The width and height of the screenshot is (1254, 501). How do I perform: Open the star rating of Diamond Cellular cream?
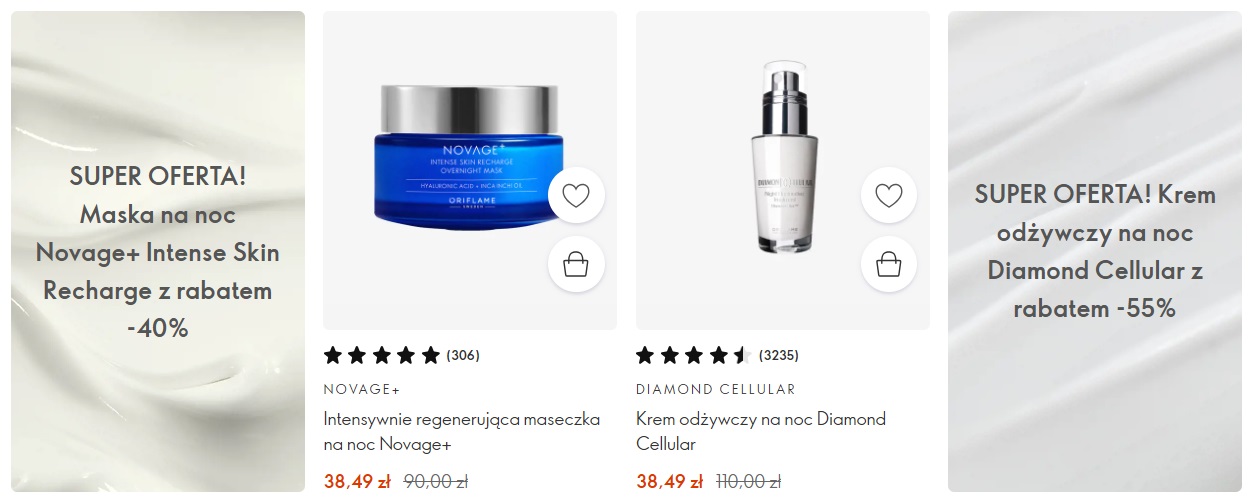pyautogui.click(x=694, y=355)
